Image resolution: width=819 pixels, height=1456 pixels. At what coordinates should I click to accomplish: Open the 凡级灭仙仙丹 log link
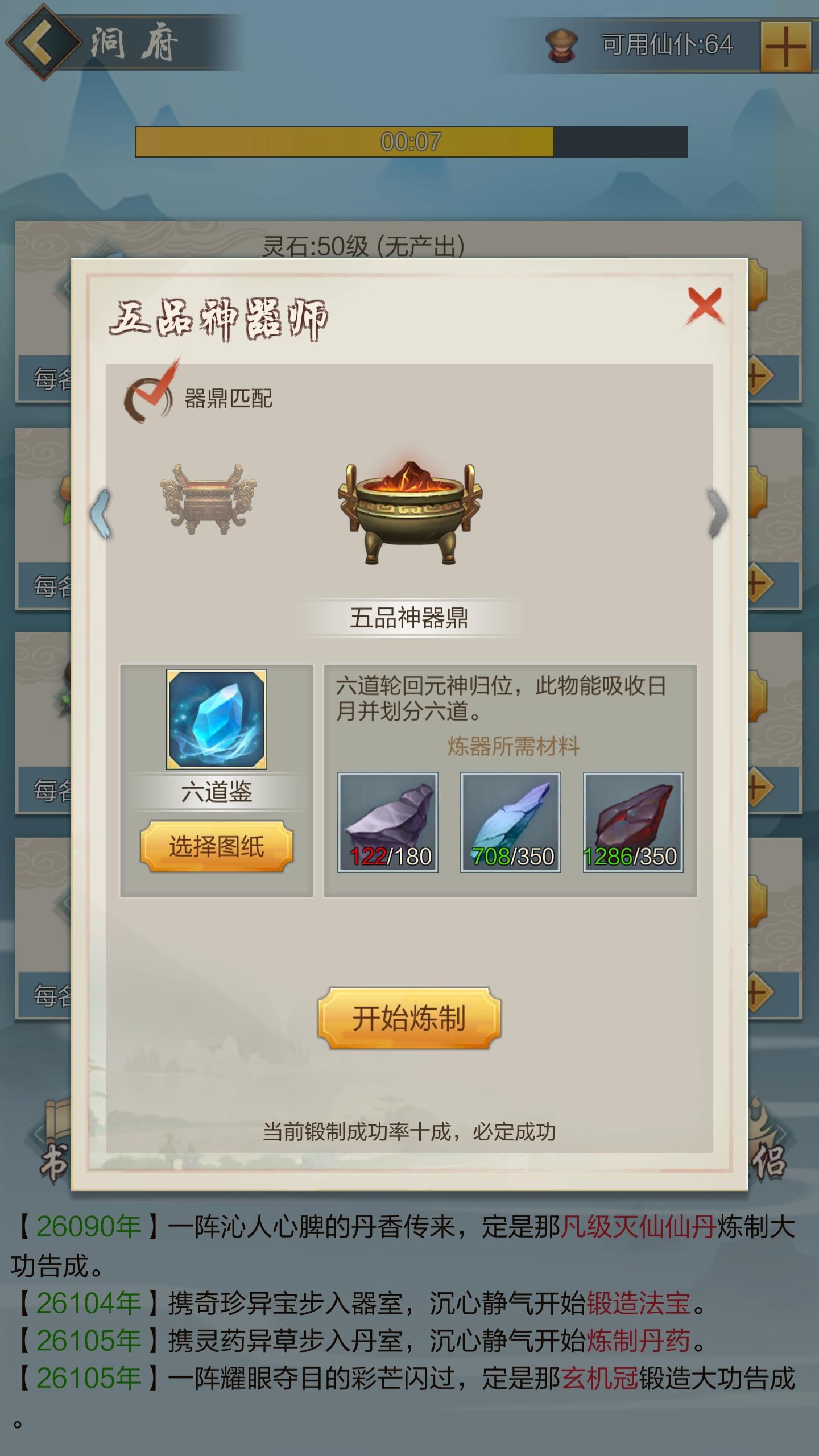pos(639,1227)
